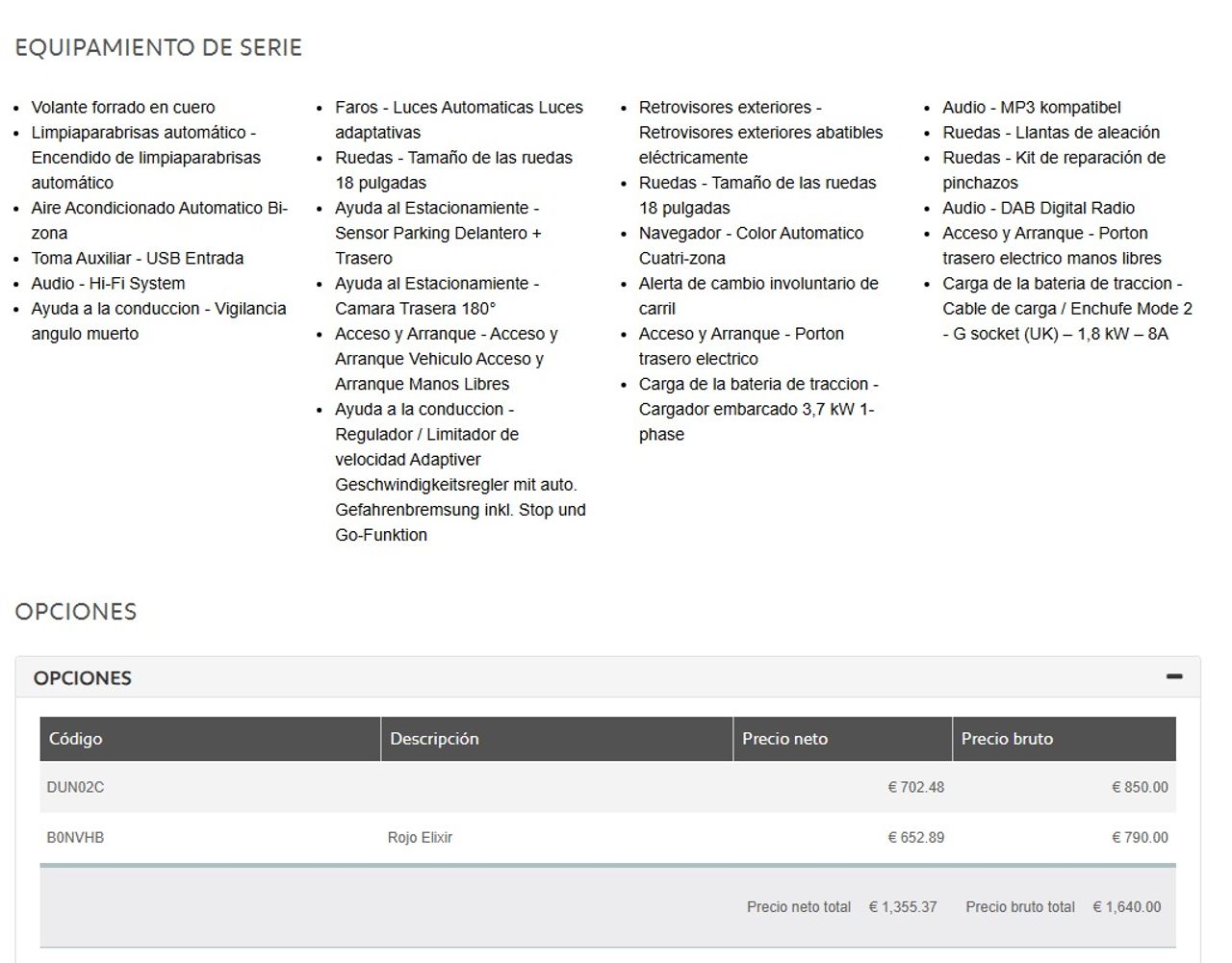Collapse the OPCIONES panel with minus icon

1173,676
